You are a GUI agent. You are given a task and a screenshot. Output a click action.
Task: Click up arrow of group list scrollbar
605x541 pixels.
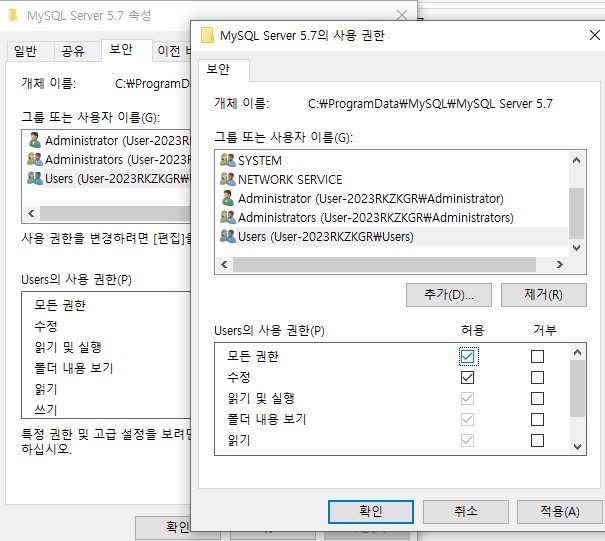[576, 160]
